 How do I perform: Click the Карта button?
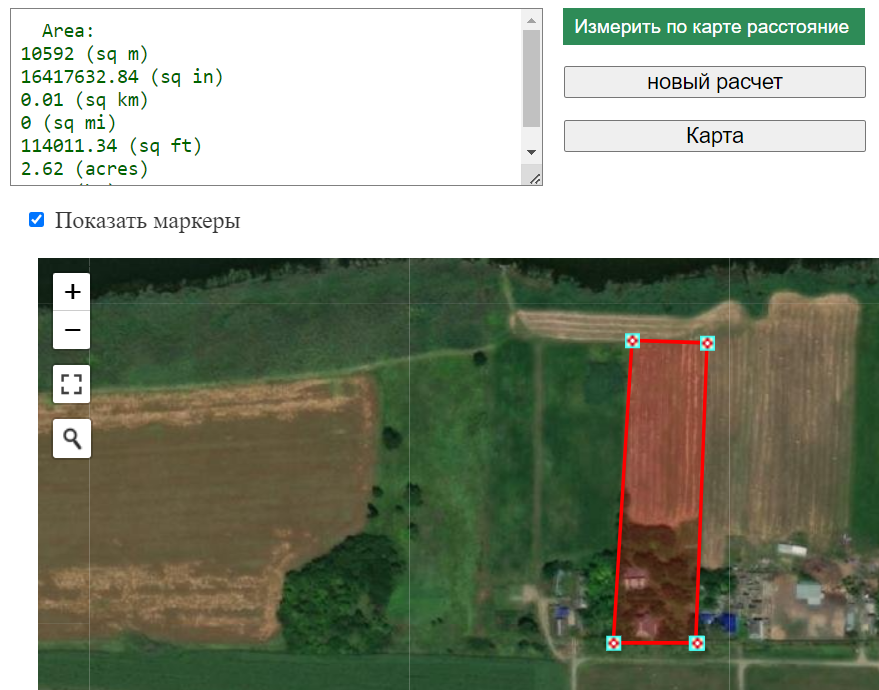pos(715,136)
